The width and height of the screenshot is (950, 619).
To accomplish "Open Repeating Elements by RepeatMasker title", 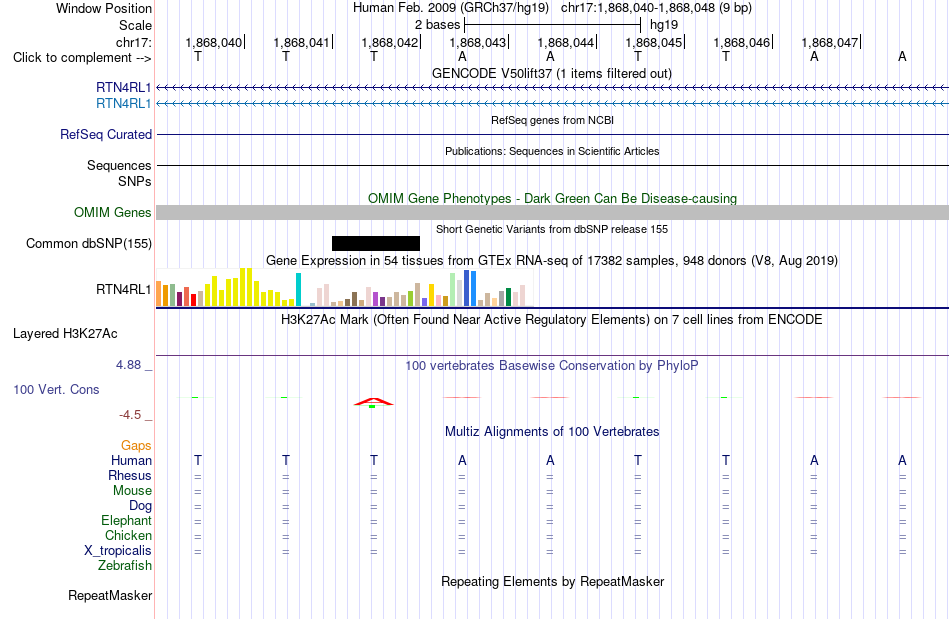I will [553, 581].
